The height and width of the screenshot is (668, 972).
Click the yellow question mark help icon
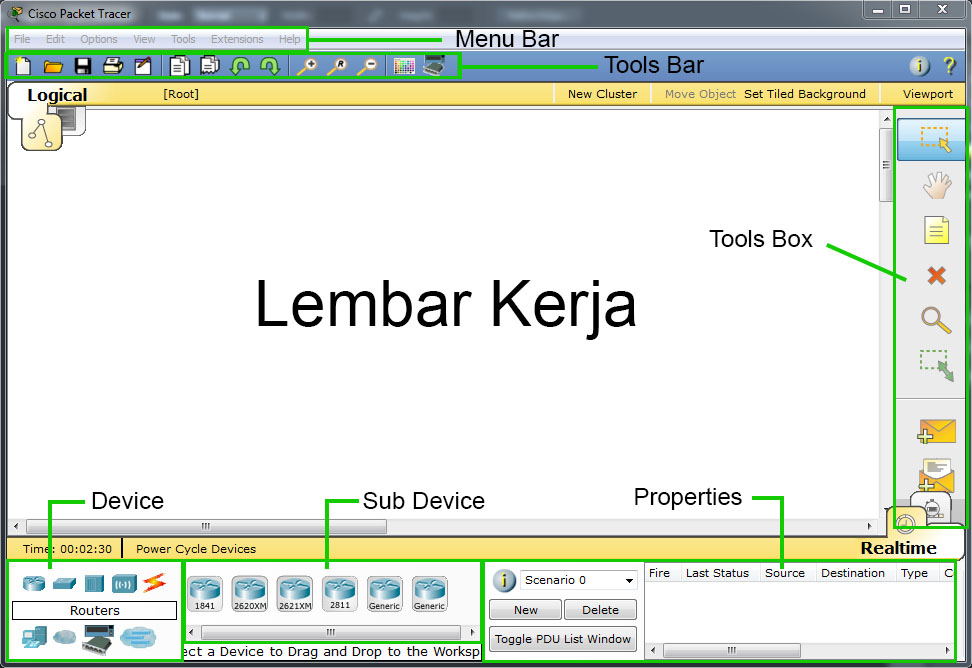pos(949,66)
